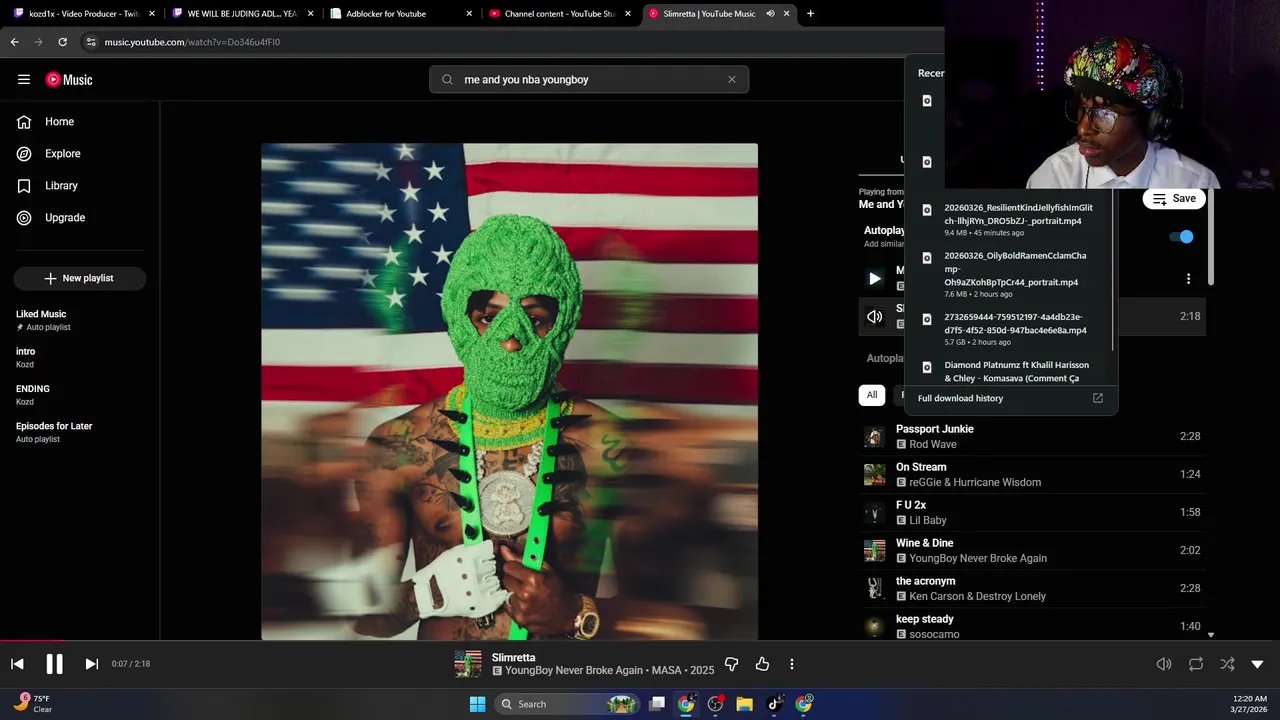Click the song progress bar
This screenshot has width=1280, height=720.
(x=640, y=641)
